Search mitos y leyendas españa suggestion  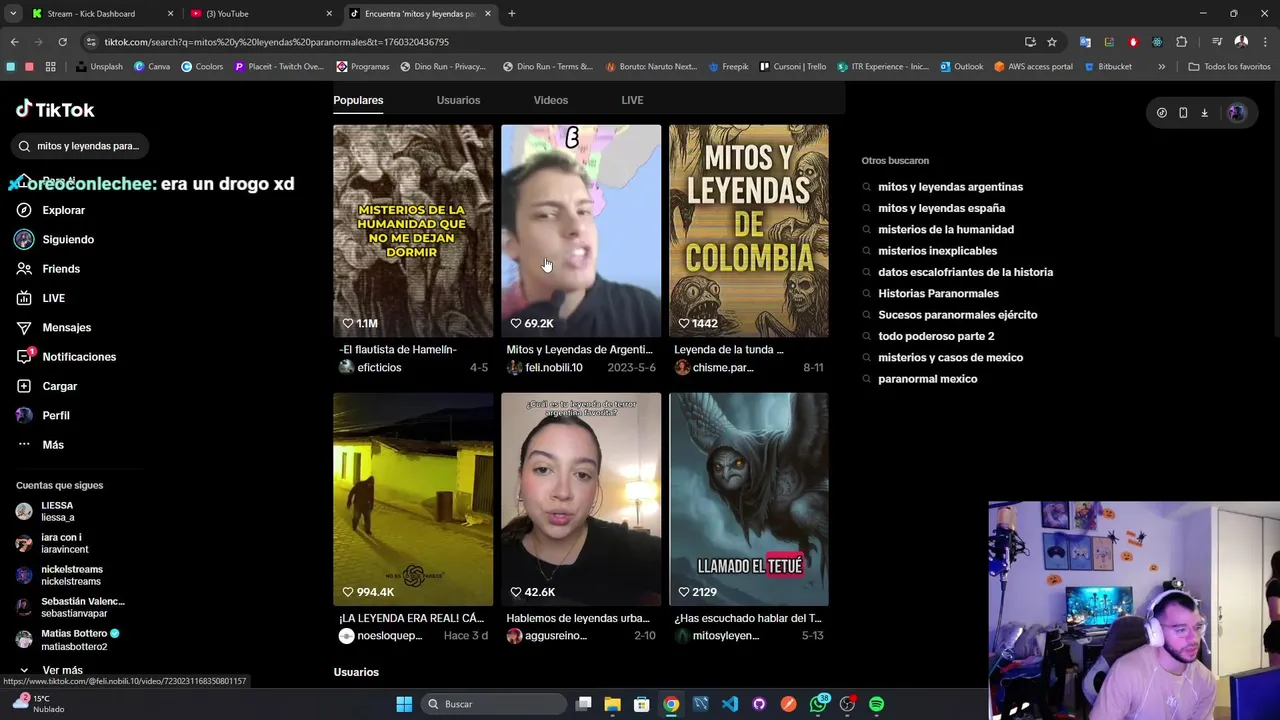click(x=941, y=208)
